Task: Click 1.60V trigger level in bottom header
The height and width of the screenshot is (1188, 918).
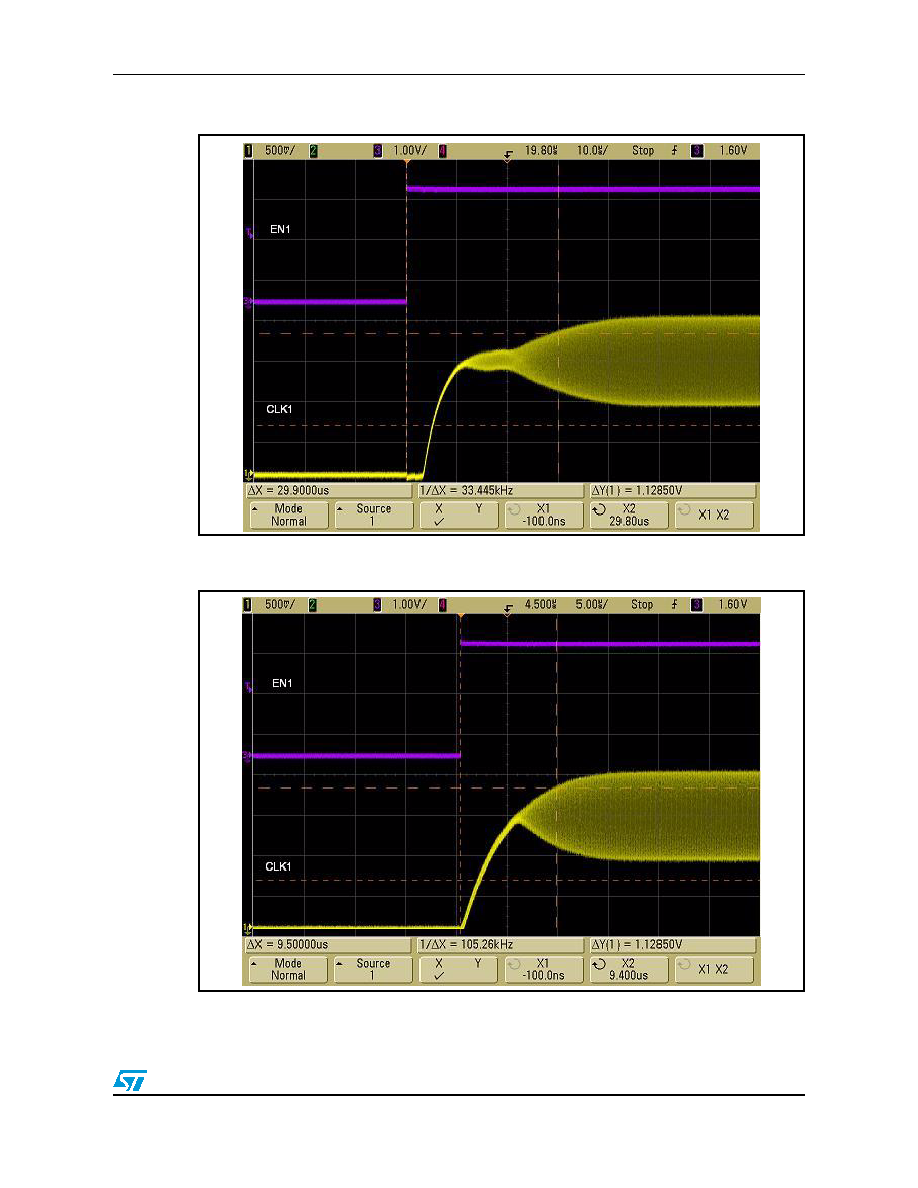Action: pos(733,605)
